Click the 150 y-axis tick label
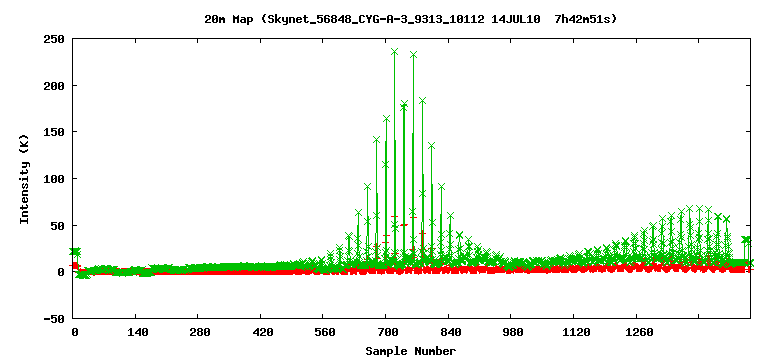Image resolution: width=768 pixels, height=360 pixels. point(55,132)
